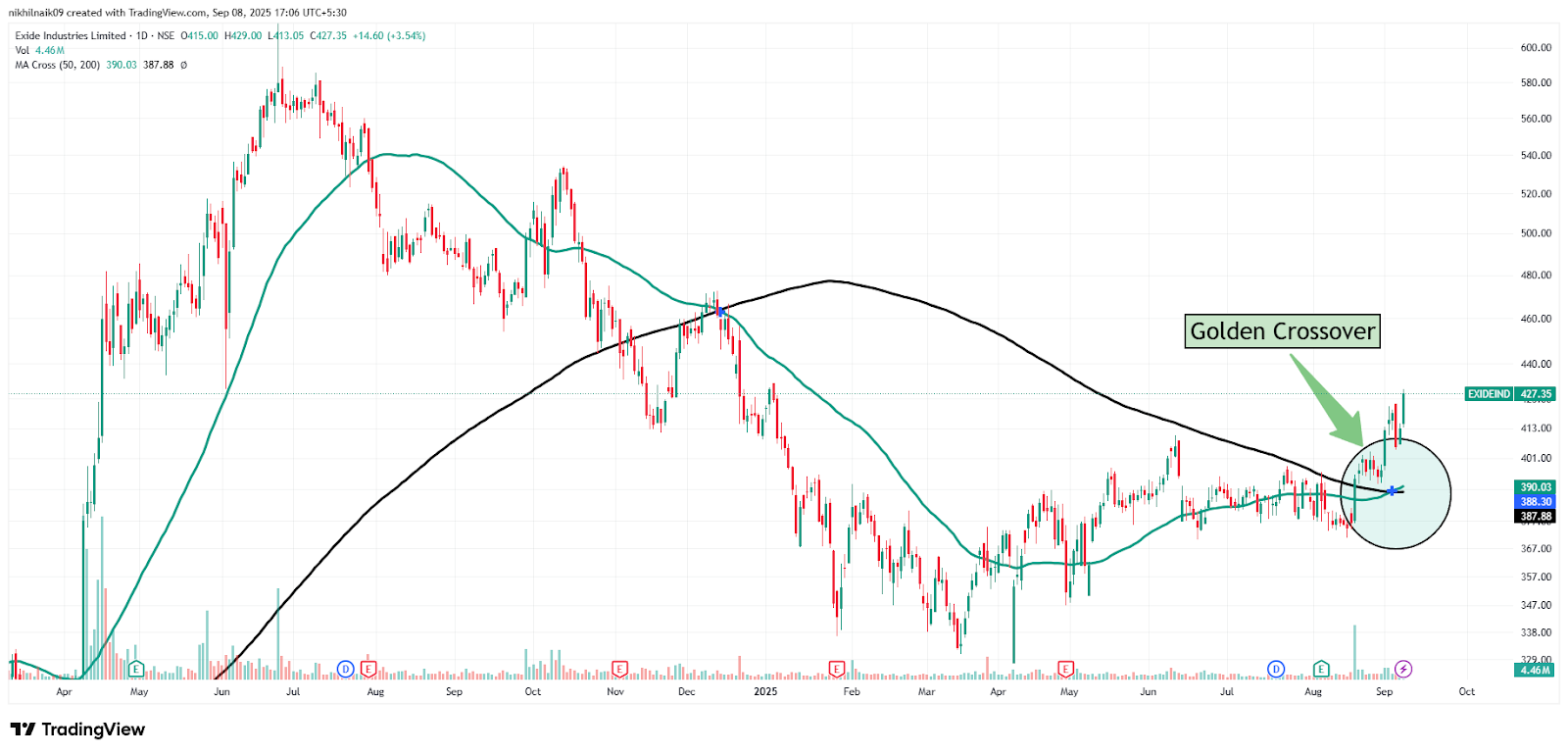Click the 2025 year label on the time axis
Viewport: 1568px width, 755px height.
pyautogui.click(x=765, y=692)
